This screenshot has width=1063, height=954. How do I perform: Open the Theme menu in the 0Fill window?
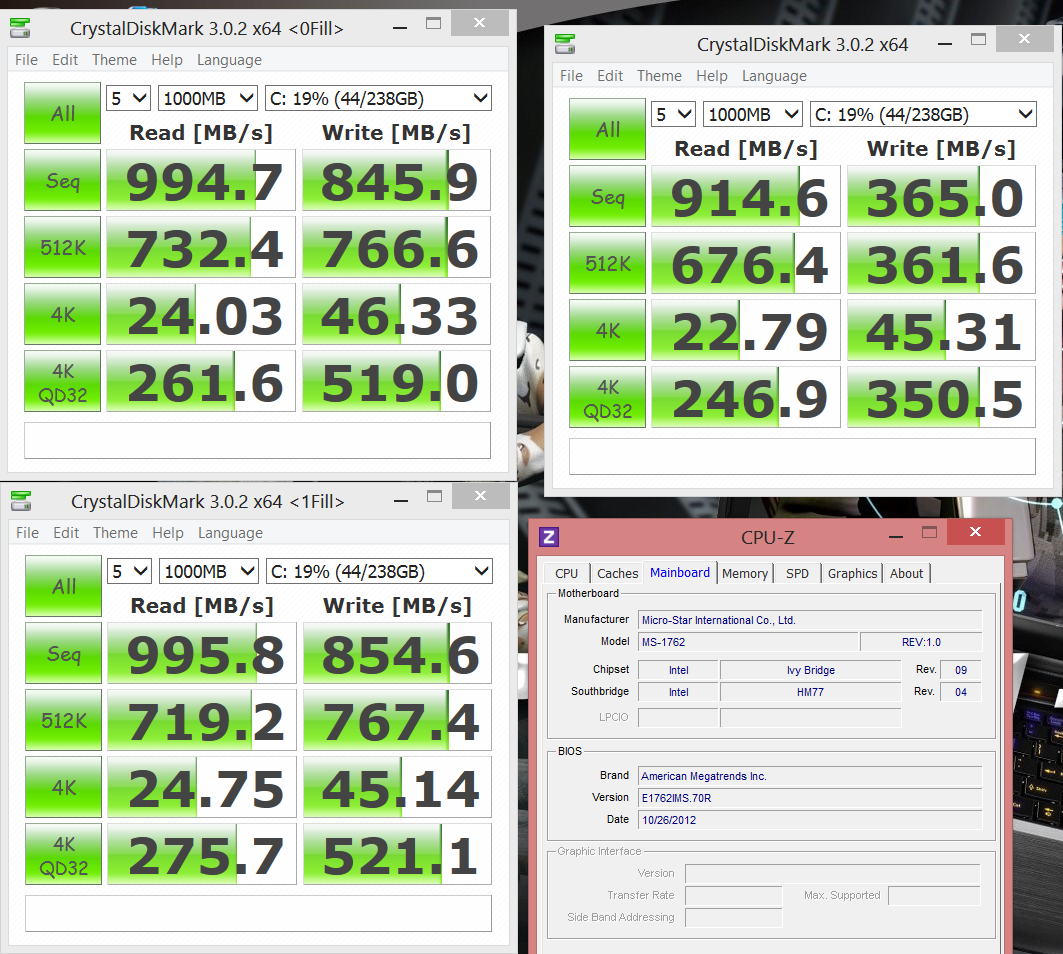click(115, 60)
